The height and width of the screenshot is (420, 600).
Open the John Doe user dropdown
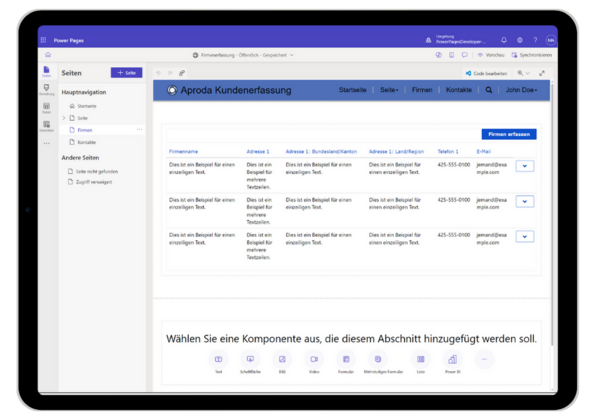tap(521, 90)
